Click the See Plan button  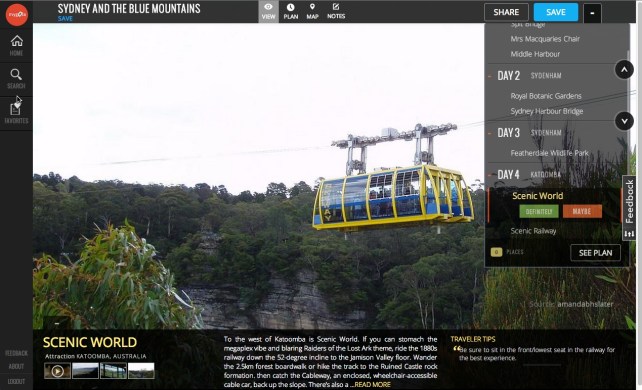595,253
